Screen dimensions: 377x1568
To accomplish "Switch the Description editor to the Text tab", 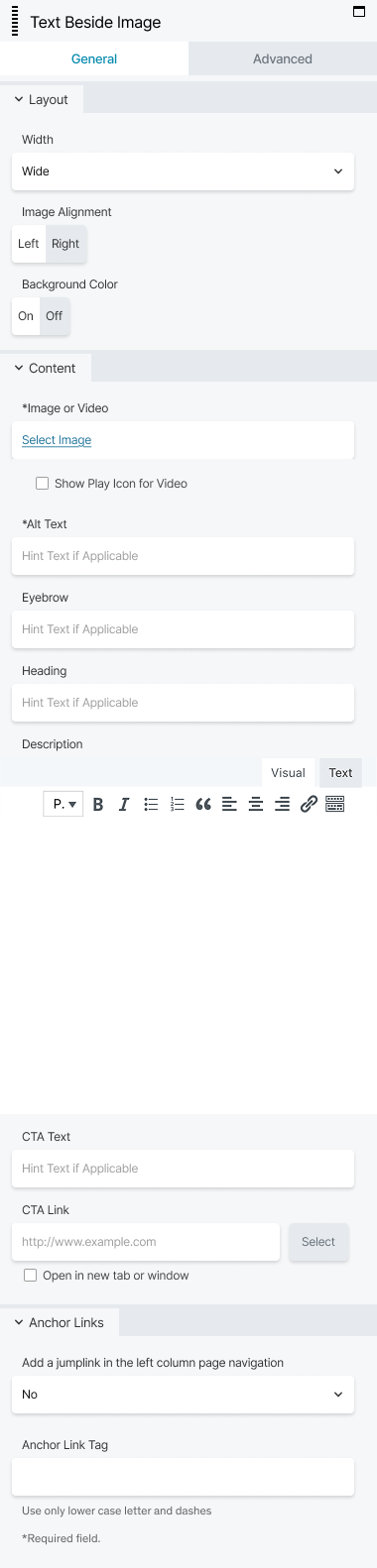I will coord(340,772).
